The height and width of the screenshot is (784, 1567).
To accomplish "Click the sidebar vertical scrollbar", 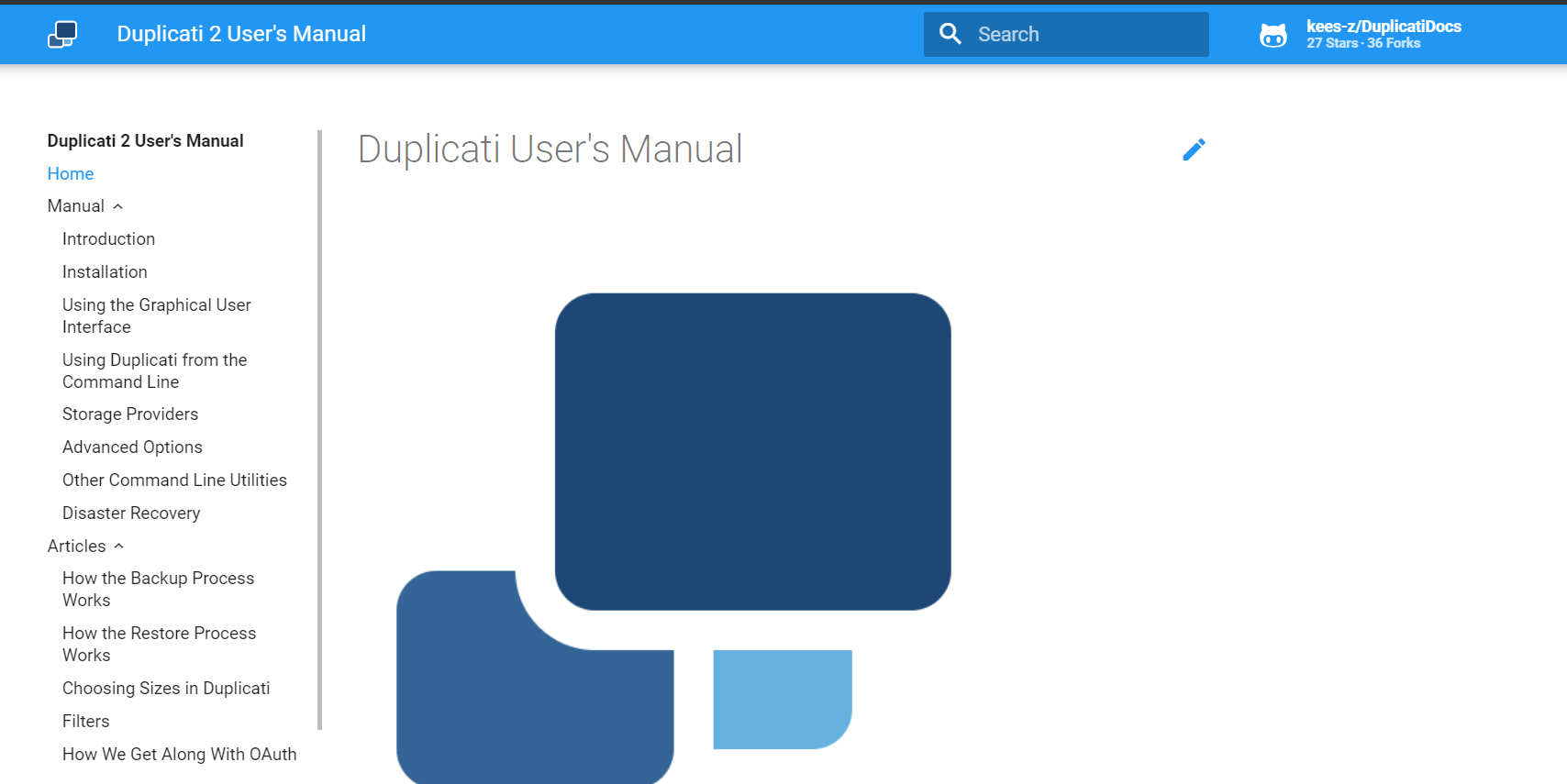I will (x=319, y=429).
